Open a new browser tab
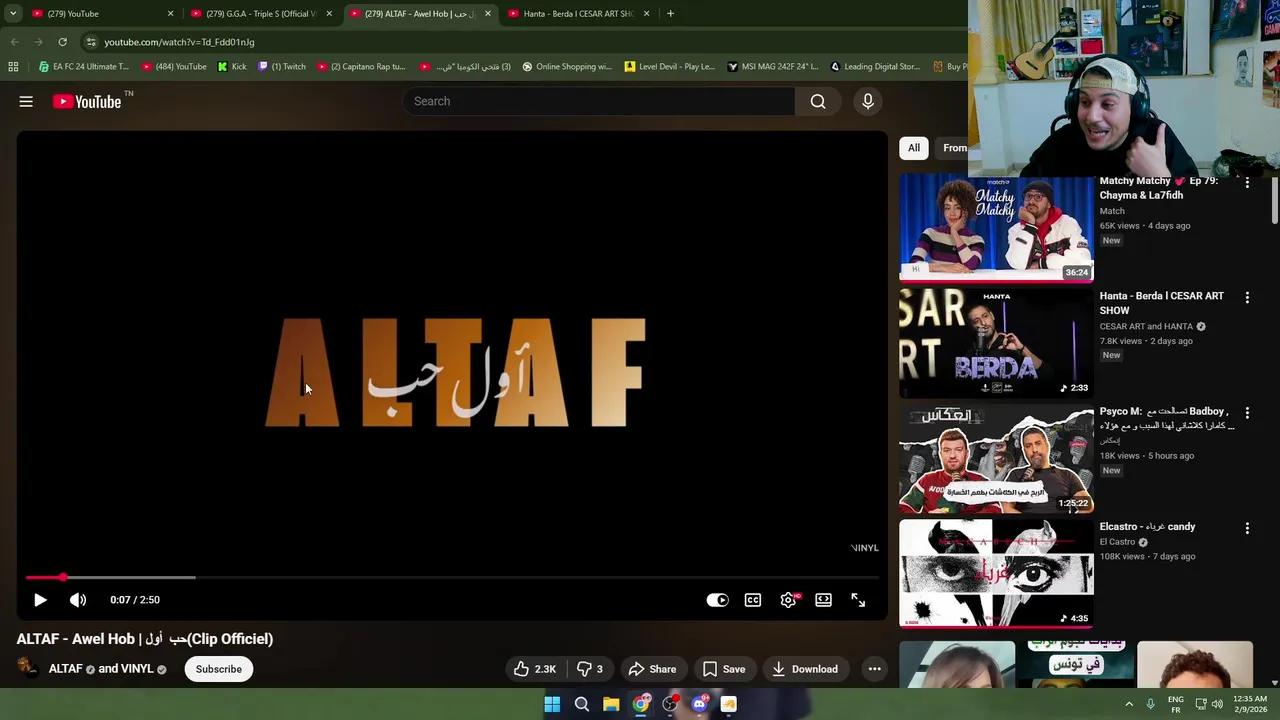The image size is (1280, 720). click(670, 14)
